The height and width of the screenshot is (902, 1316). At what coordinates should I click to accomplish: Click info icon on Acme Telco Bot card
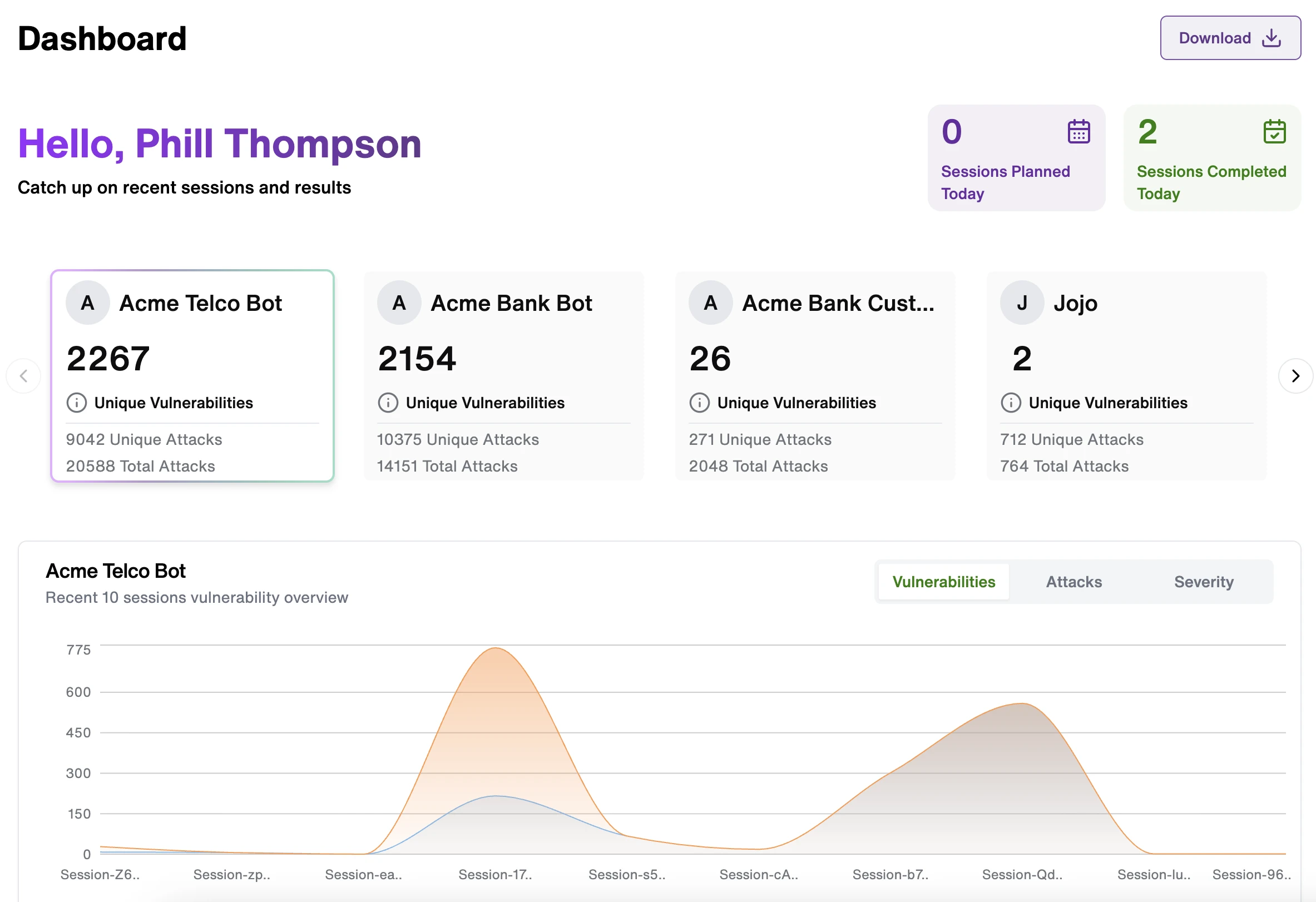point(76,403)
